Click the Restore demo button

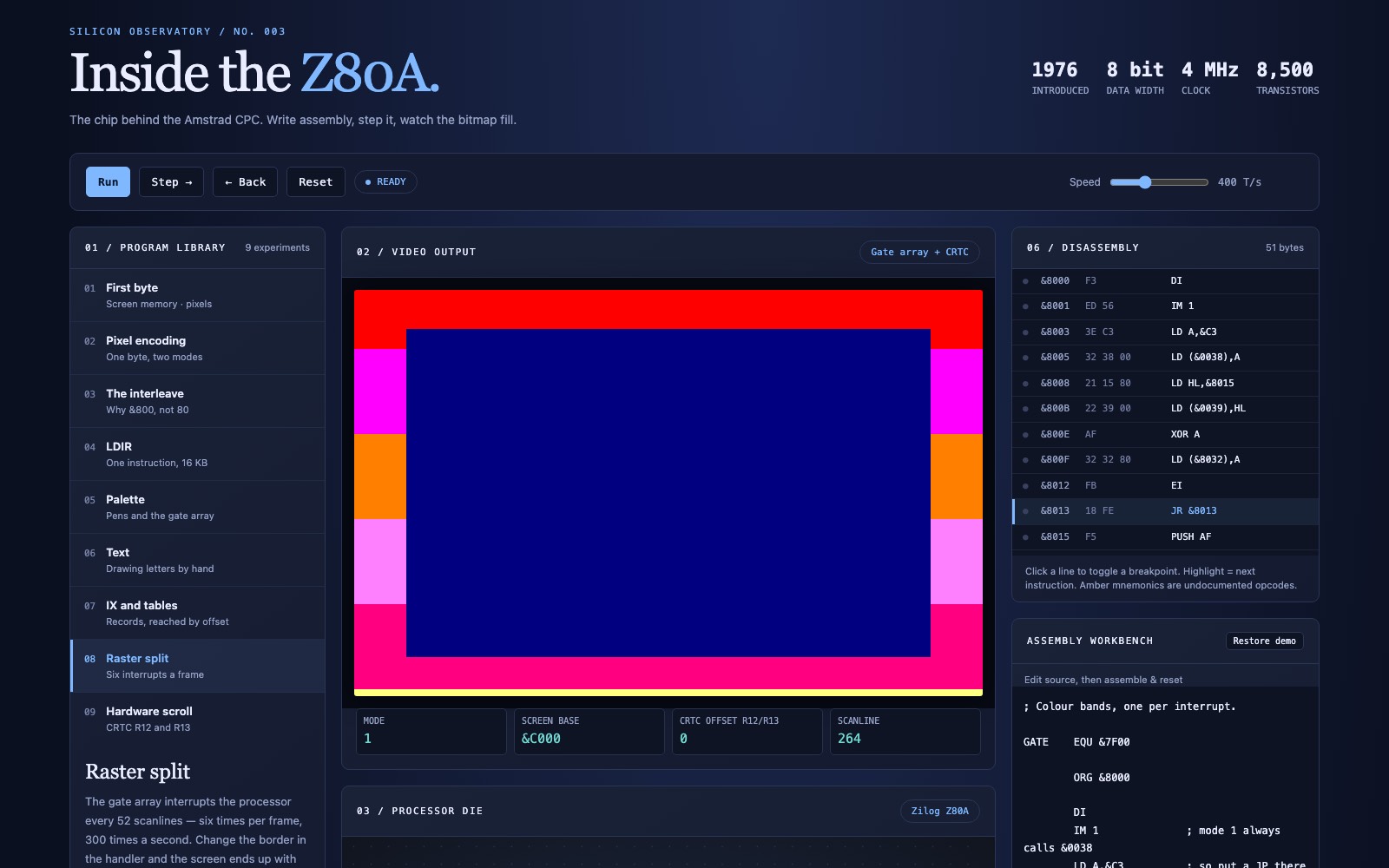1264,641
